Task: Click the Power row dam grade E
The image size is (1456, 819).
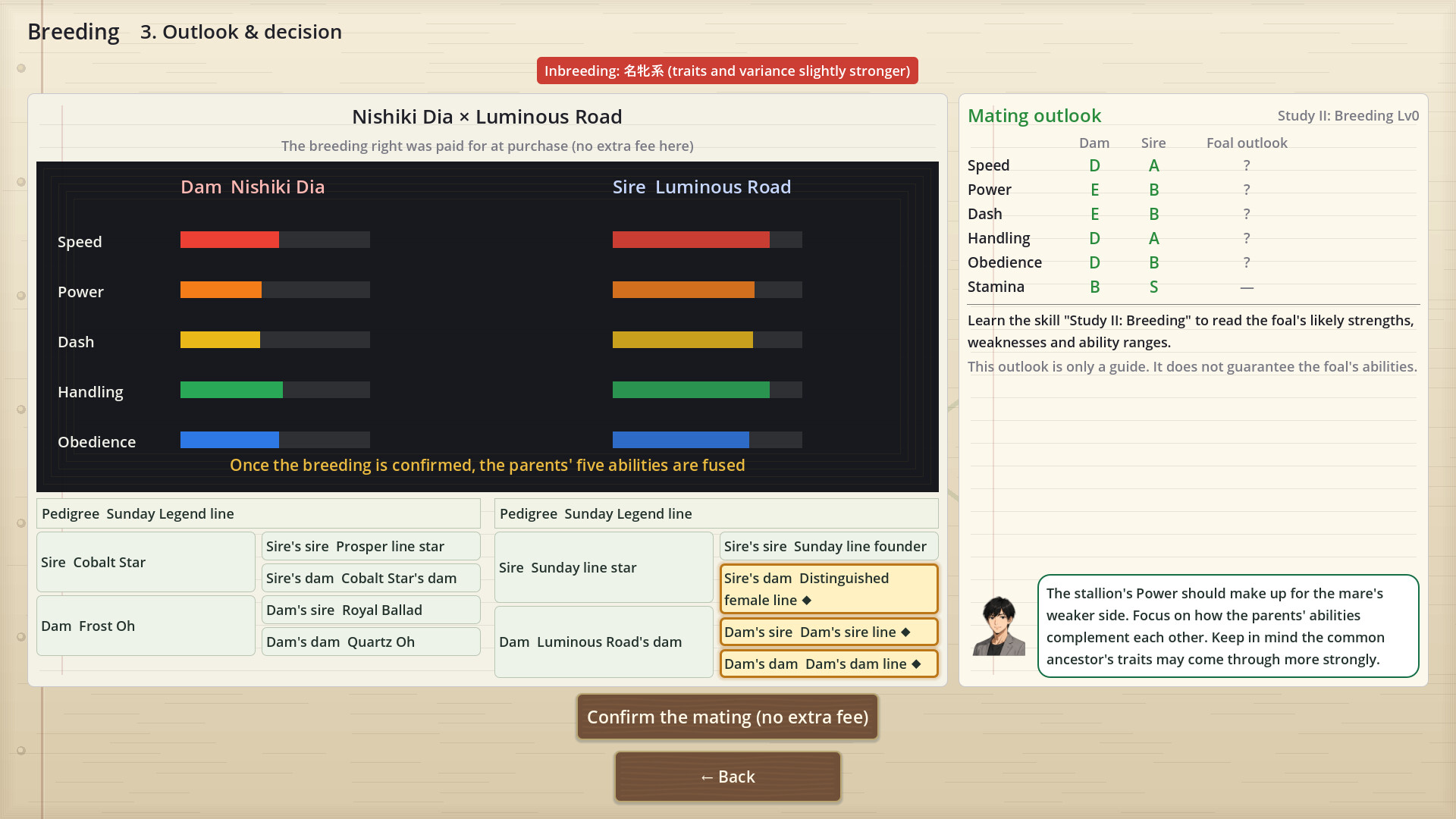Action: tap(1094, 190)
